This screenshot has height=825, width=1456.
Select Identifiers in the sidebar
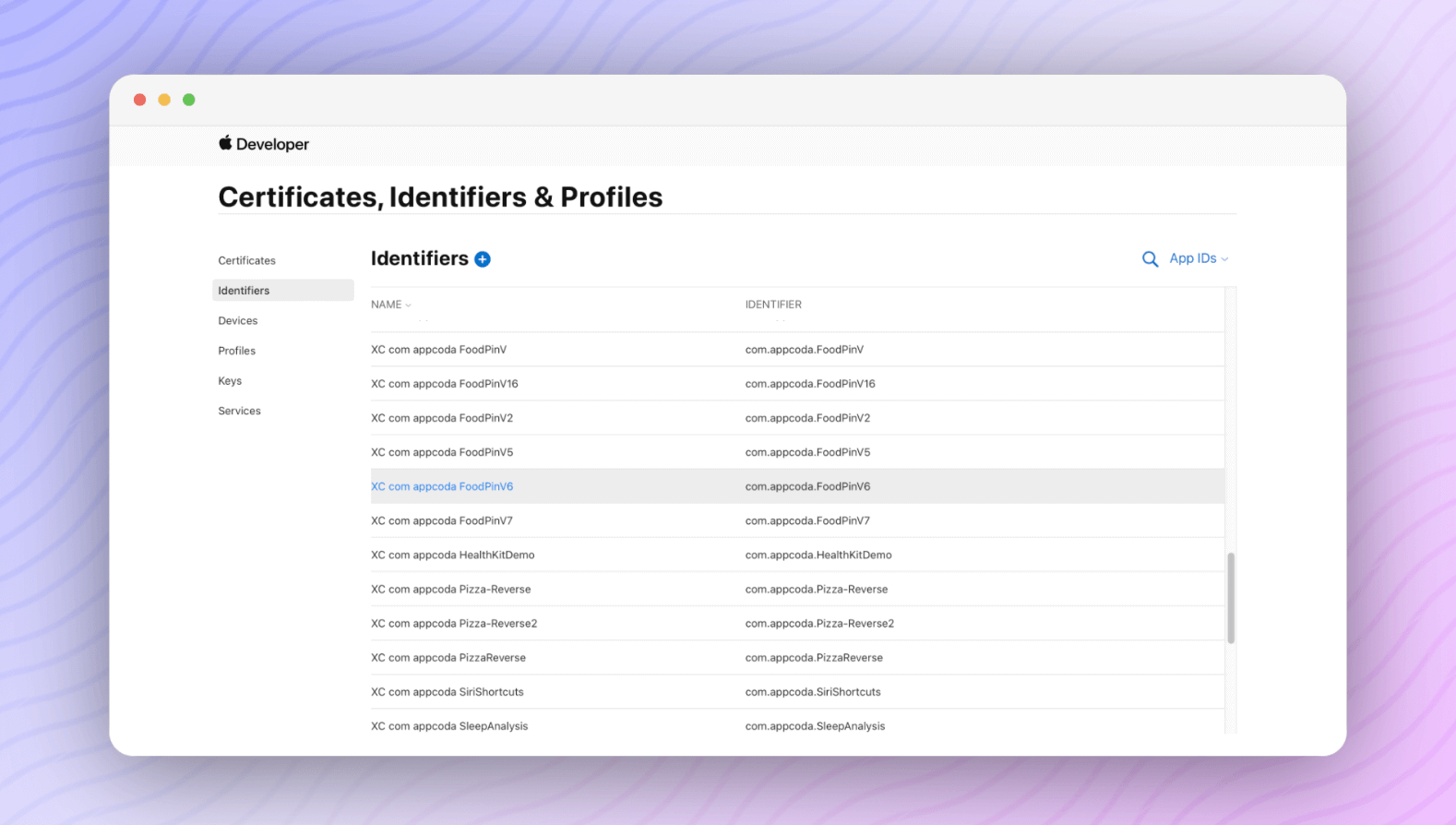[244, 291]
